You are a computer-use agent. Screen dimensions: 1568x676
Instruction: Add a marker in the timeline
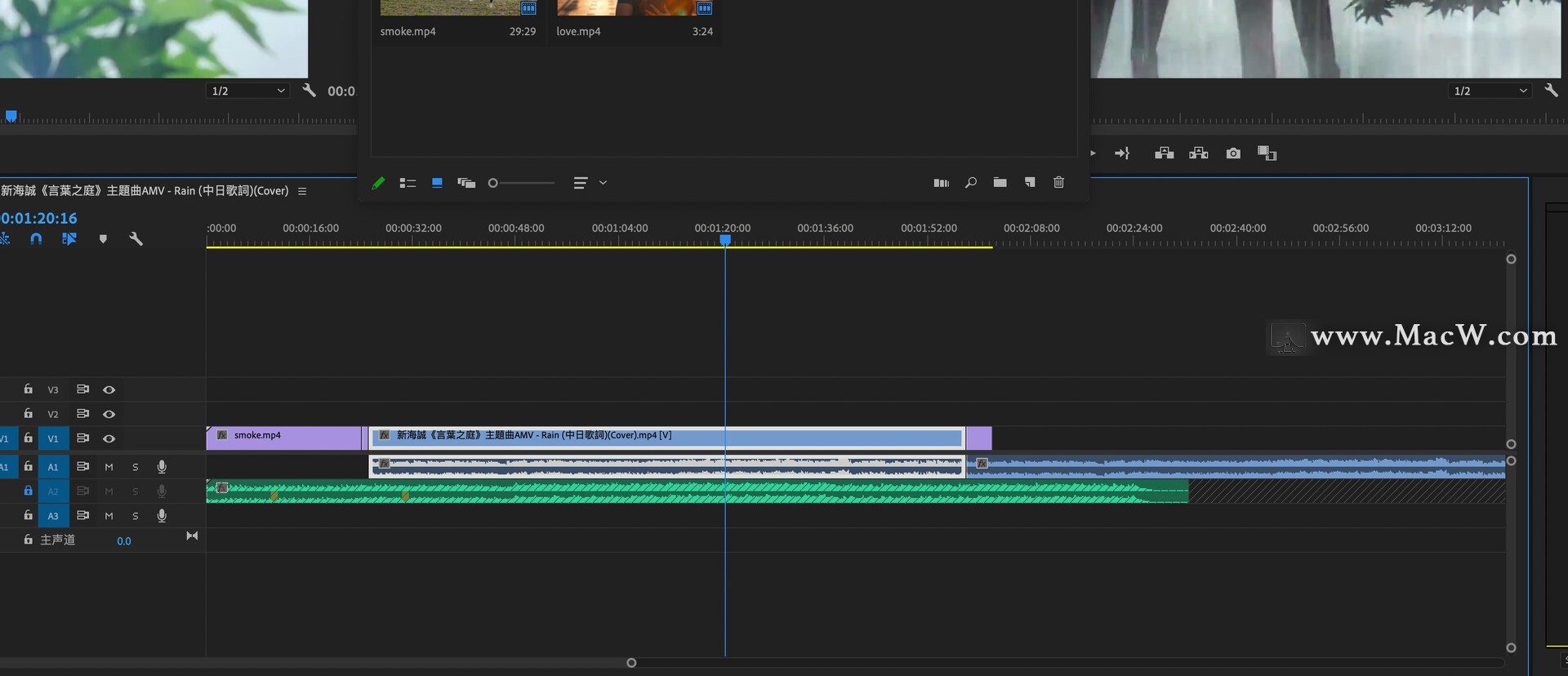(x=103, y=239)
